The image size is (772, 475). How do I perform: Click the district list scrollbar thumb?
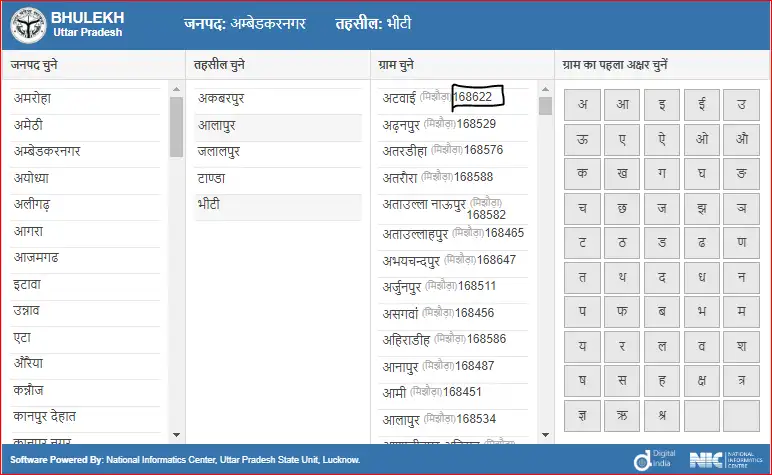176,127
